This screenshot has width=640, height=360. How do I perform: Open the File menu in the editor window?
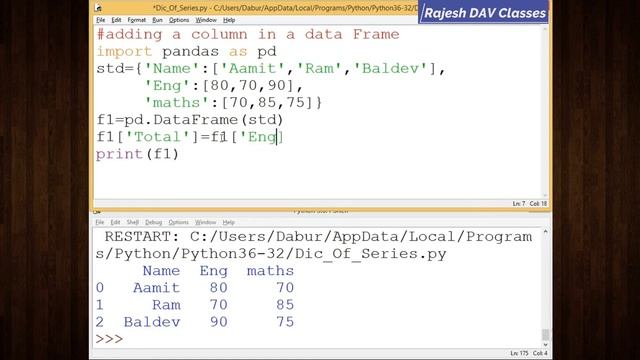pyautogui.click(x=100, y=20)
